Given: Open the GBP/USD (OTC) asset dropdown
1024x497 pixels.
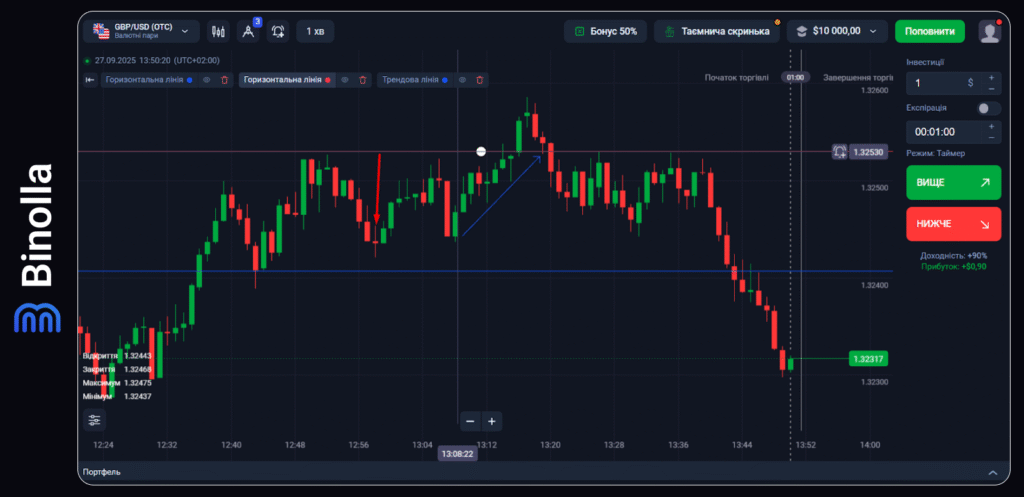Looking at the screenshot, I should click(140, 32).
